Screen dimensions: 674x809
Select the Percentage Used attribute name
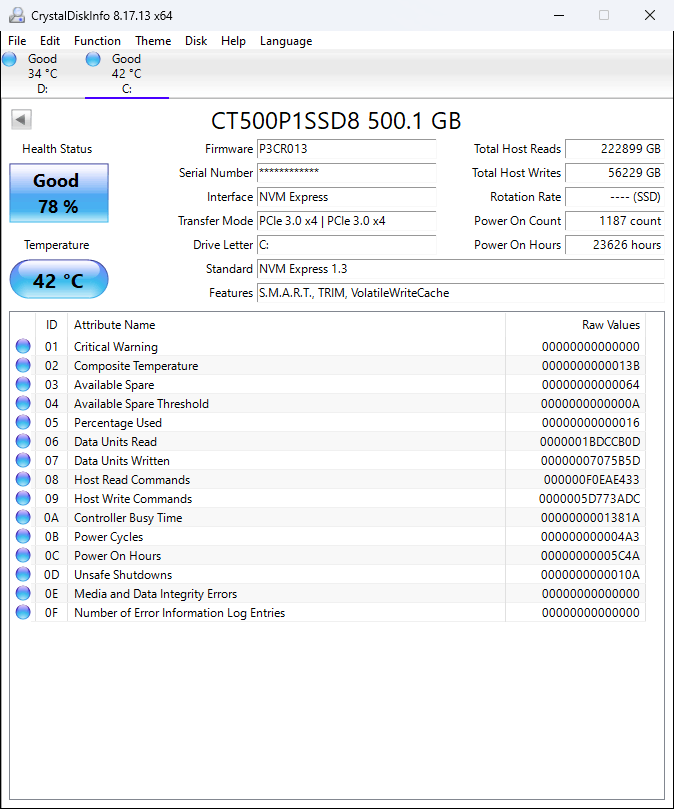coord(118,423)
